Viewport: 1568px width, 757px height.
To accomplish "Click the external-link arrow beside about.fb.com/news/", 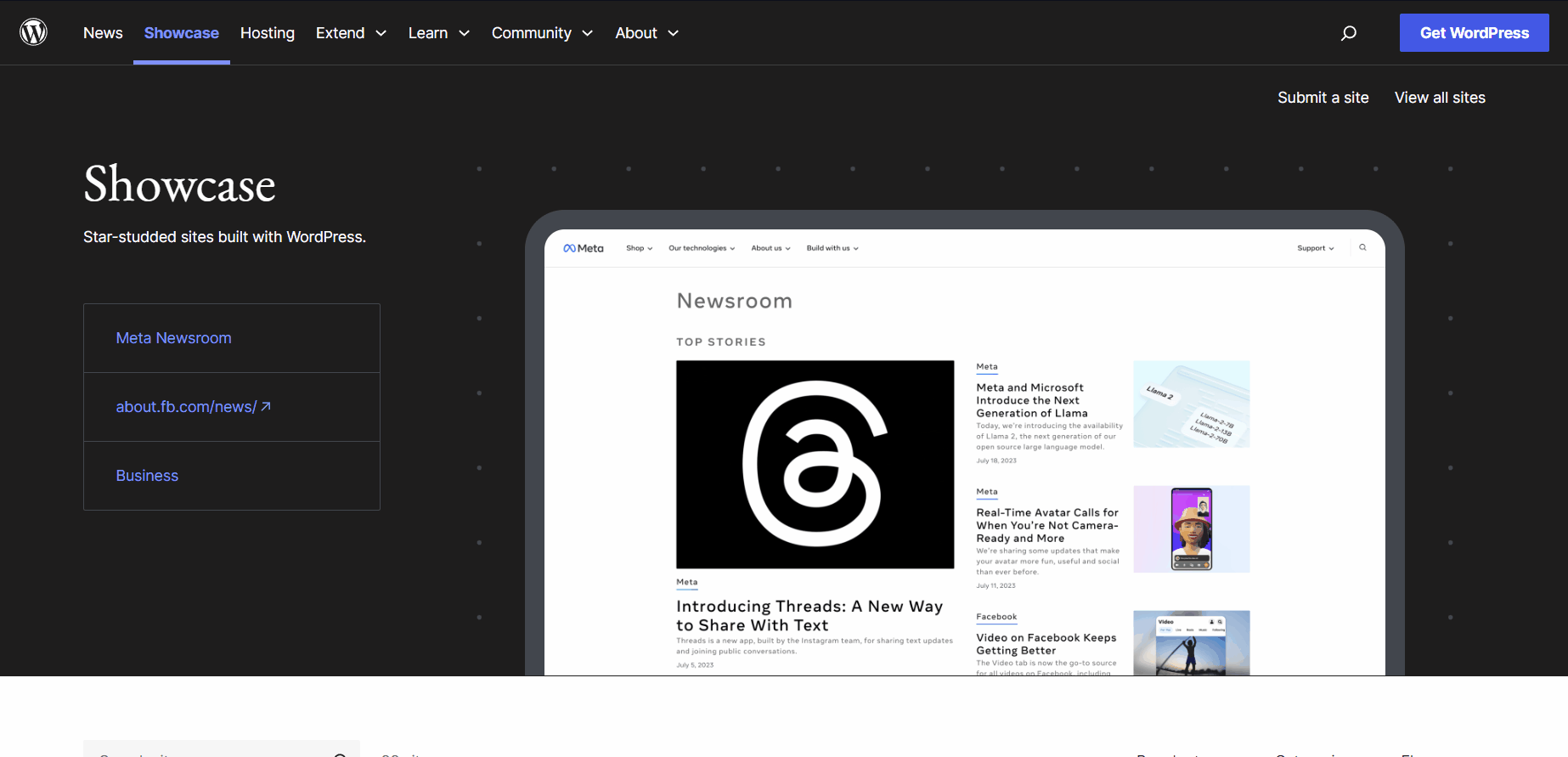I will tap(266, 407).
